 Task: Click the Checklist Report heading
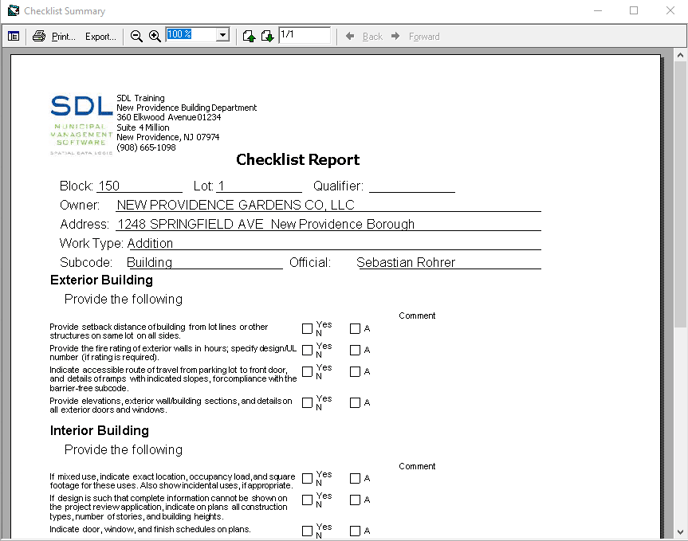(297, 160)
